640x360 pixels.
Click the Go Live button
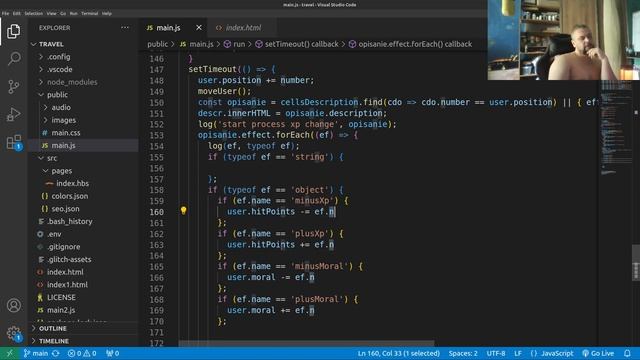(598, 353)
